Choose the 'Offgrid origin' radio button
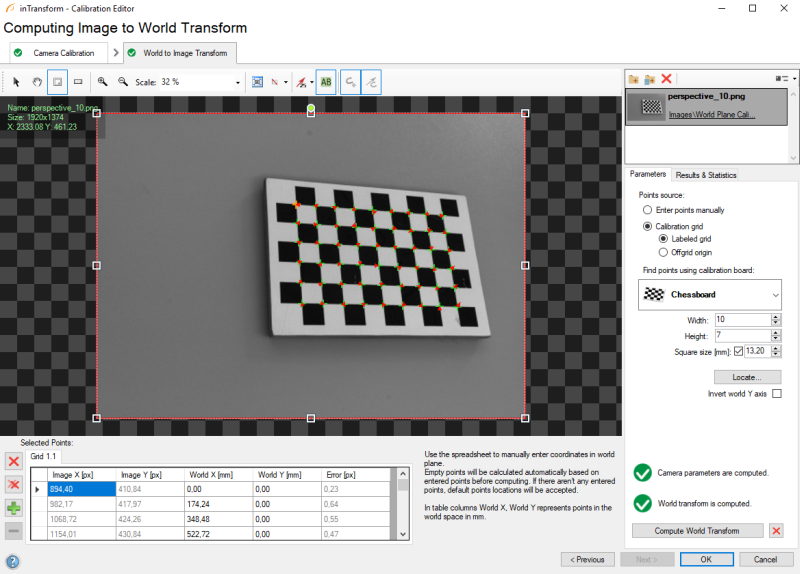Image resolution: width=800 pixels, height=574 pixels. pyautogui.click(x=662, y=252)
